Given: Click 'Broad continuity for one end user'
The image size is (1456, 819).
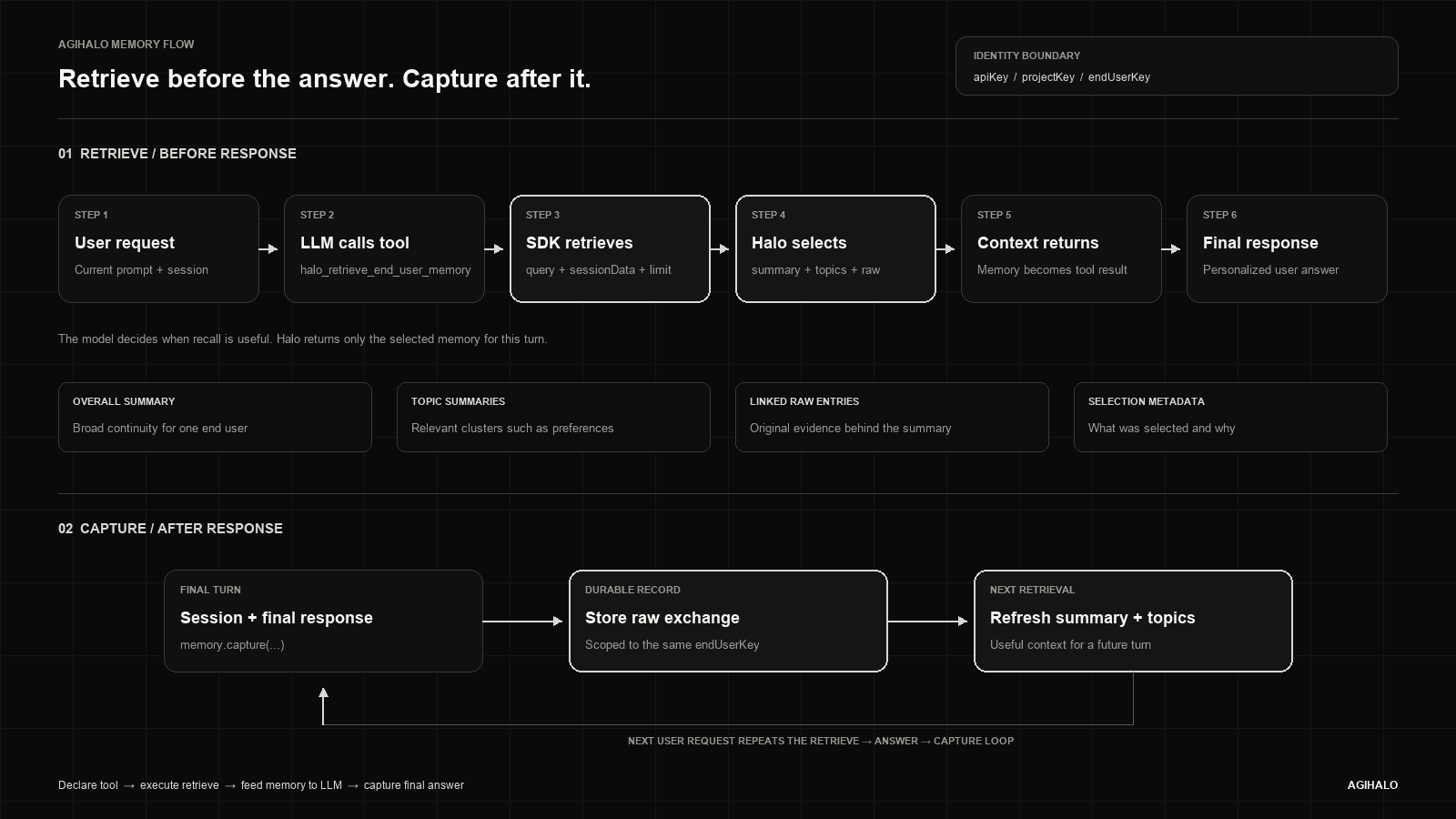Looking at the screenshot, I should tap(160, 429).
